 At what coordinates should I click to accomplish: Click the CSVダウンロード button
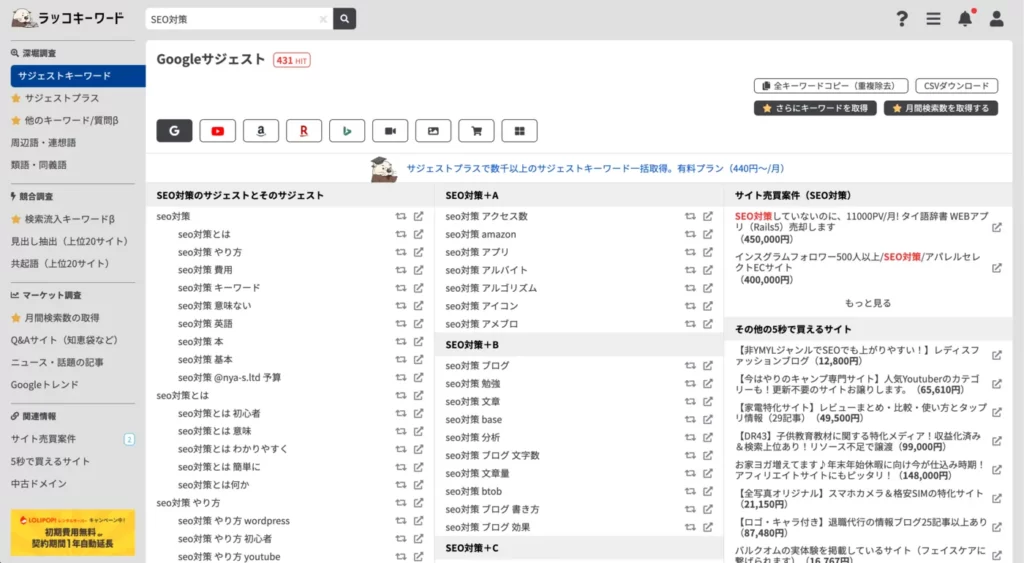(x=956, y=86)
